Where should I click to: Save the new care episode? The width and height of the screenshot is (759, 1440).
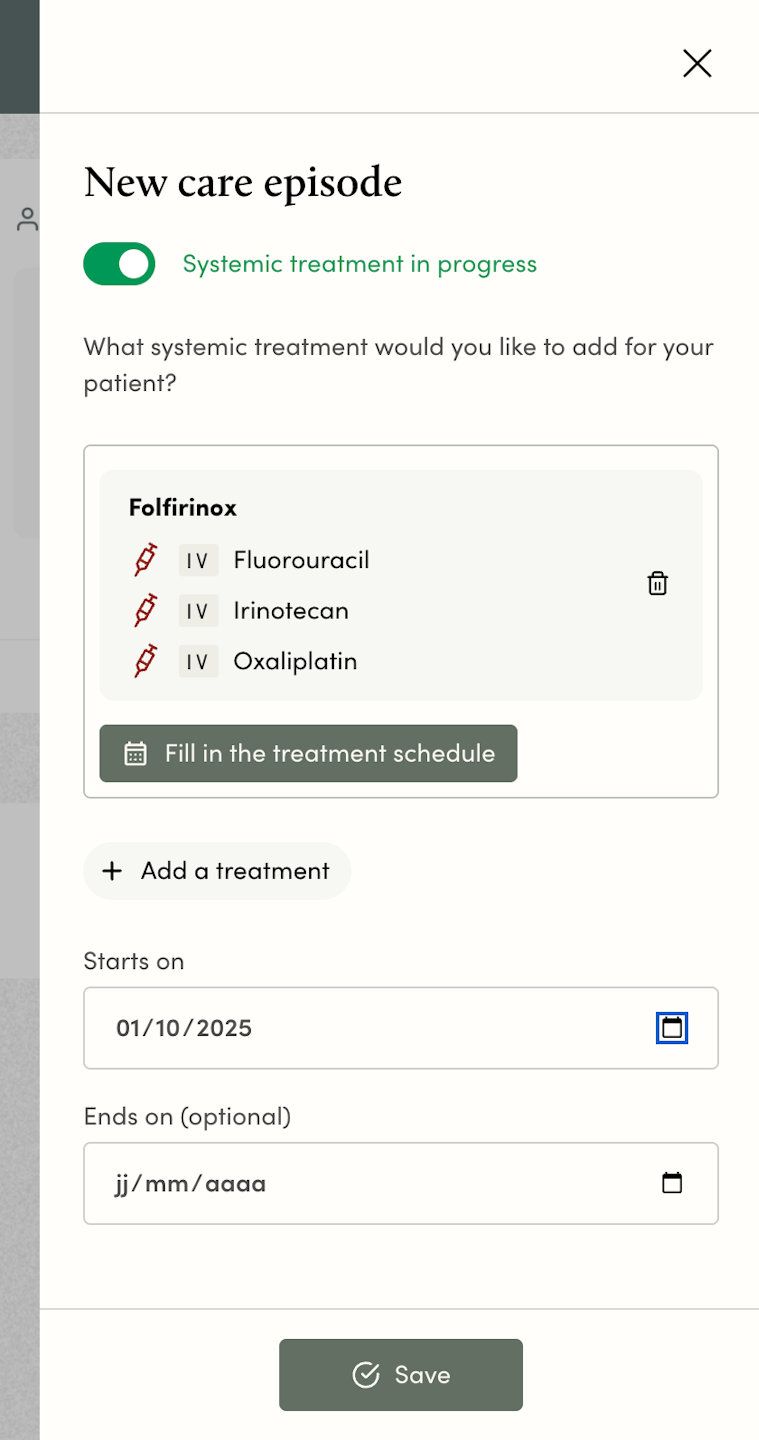pyautogui.click(x=400, y=1375)
